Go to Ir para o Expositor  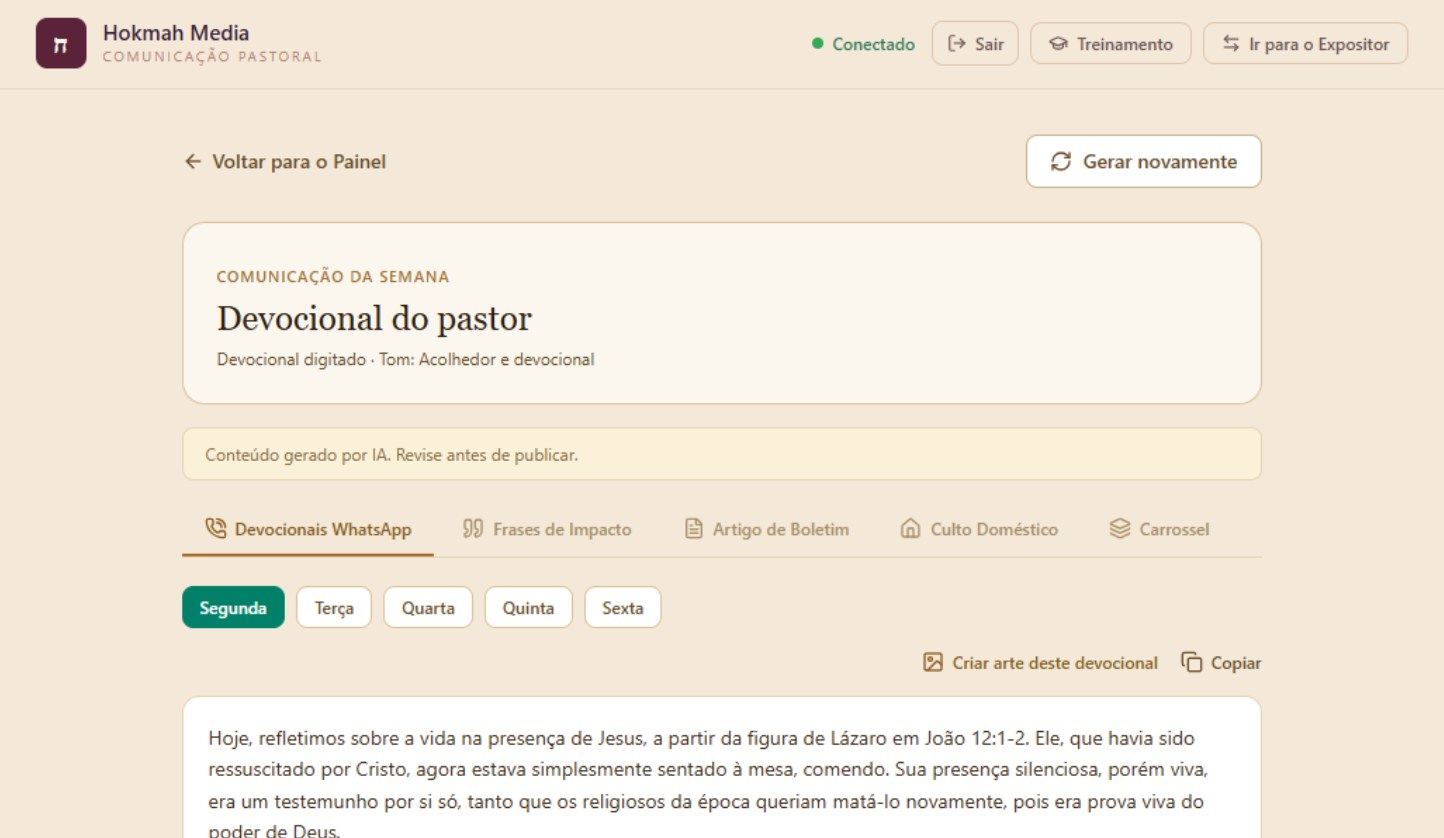[1305, 44]
